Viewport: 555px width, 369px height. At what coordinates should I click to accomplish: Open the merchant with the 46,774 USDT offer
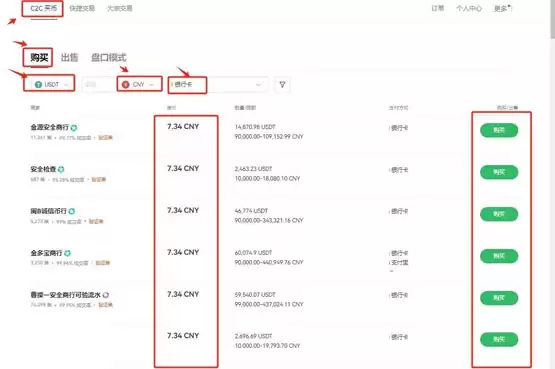point(48,211)
